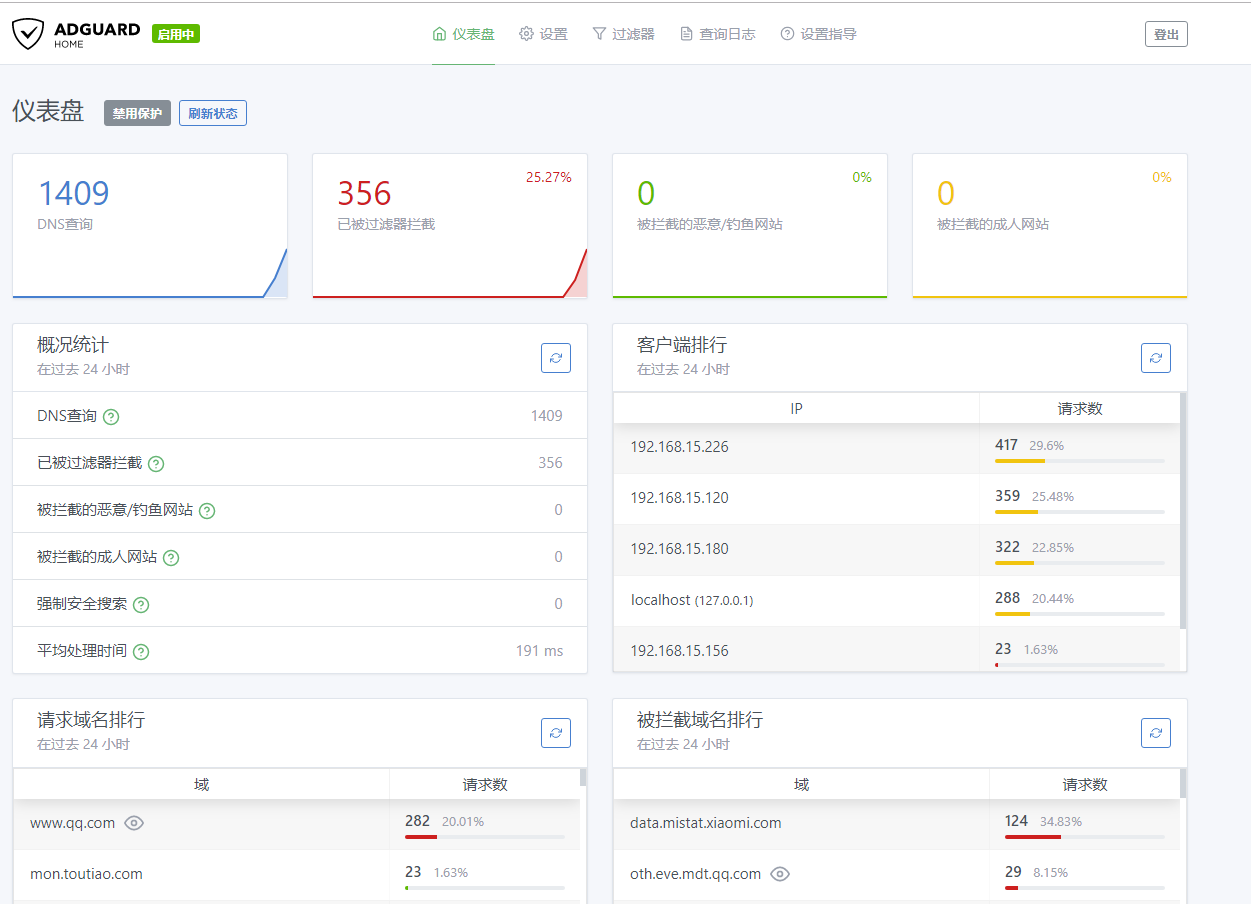Open the 已被过滤器拦截 356 stat card
The width and height of the screenshot is (1251, 904).
pyautogui.click(x=449, y=225)
